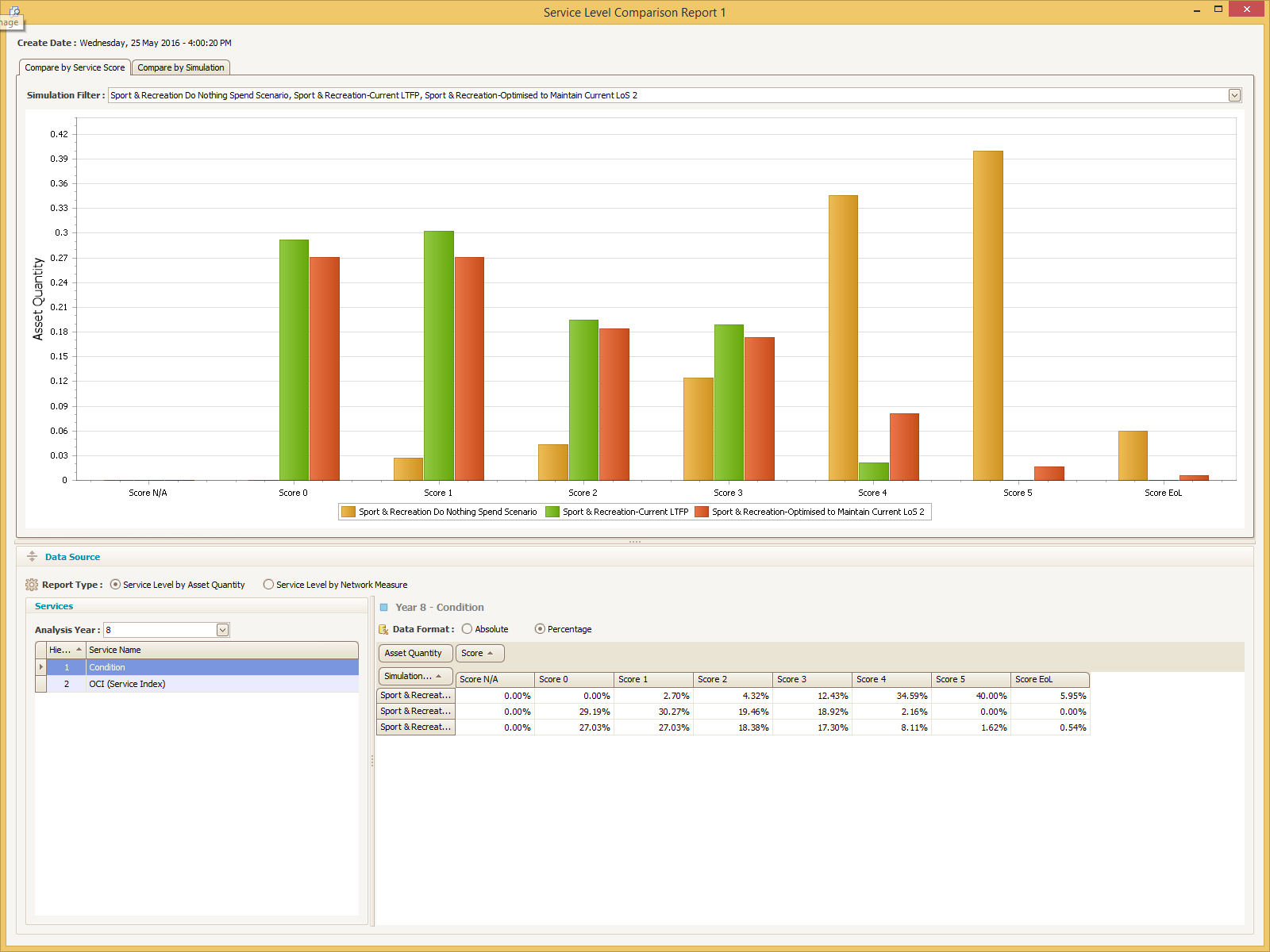Click the Asset Quantity field button
The height and width of the screenshot is (952, 1270).
coord(415,653)
